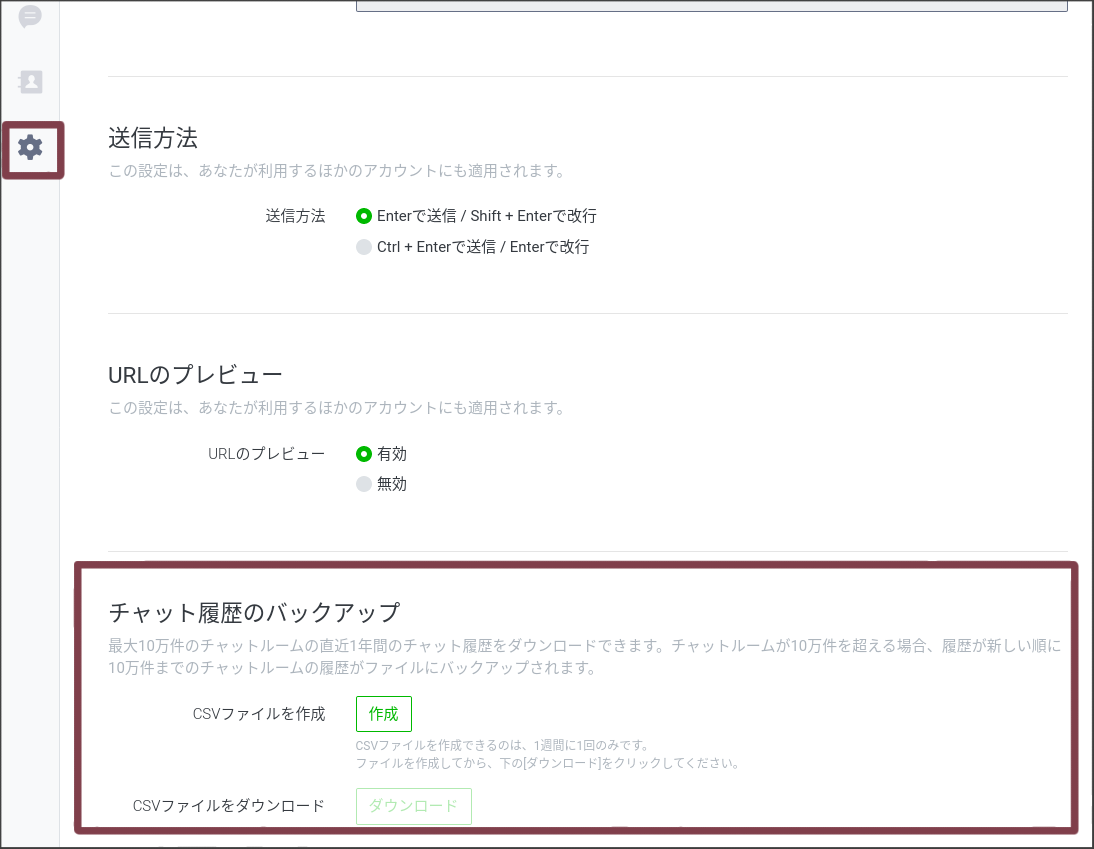Open the address book icon in sidebar
Viewport: 1094px width, 849px height.
31,83
